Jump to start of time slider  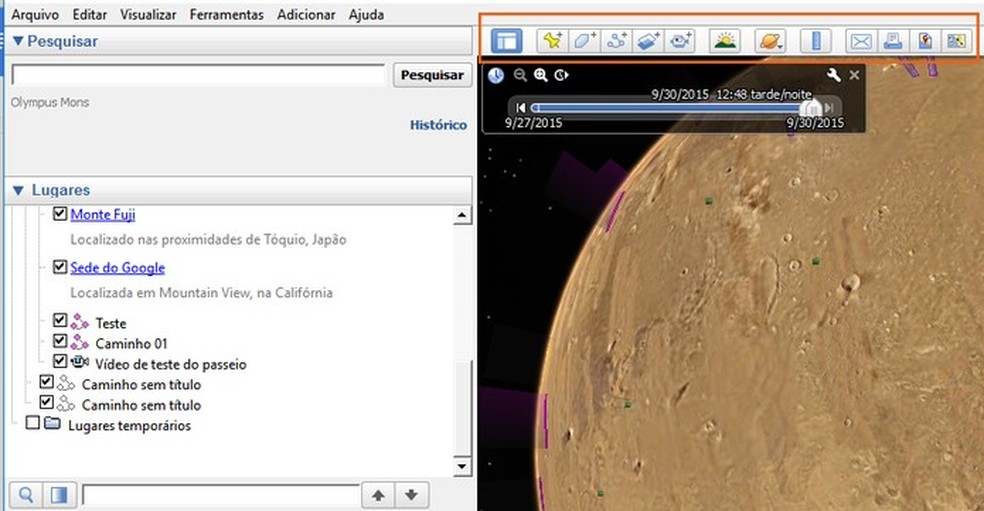coord(521,108)
